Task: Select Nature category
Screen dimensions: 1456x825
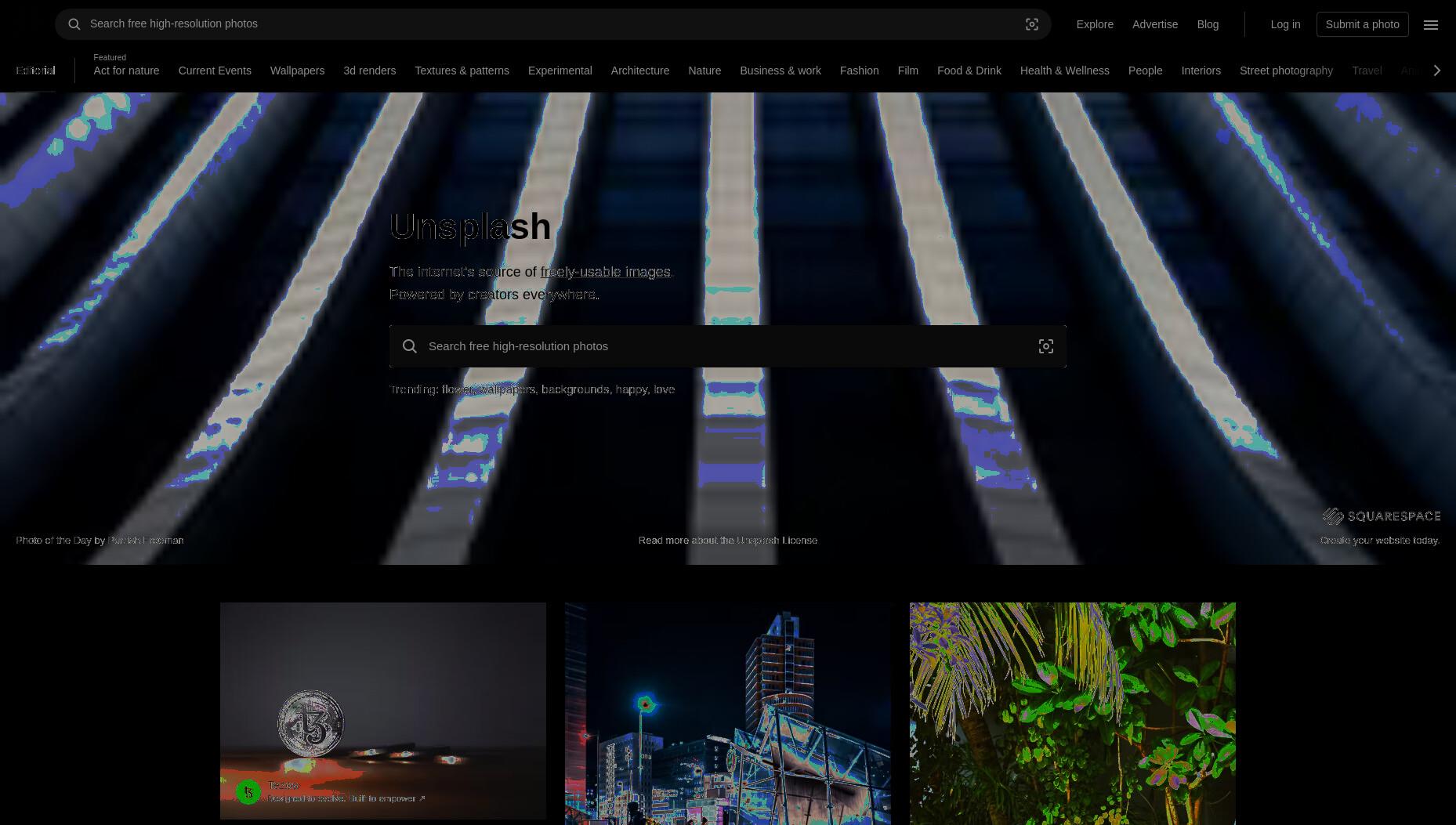Action: (x=704, y=71)
